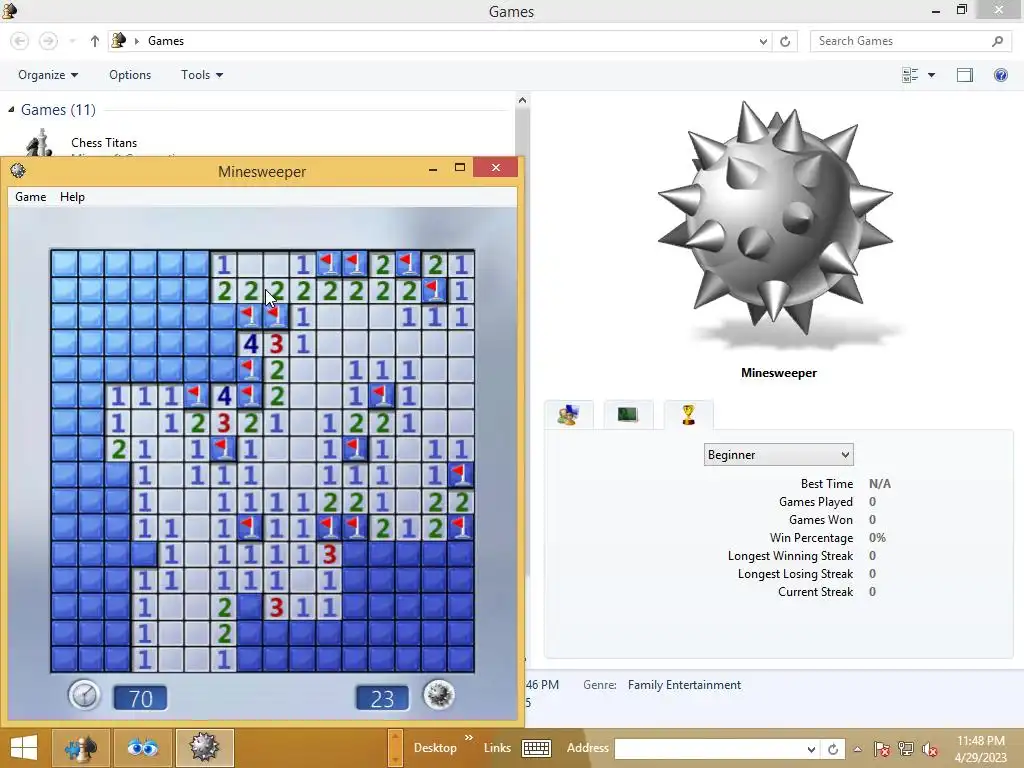Click the Address toolbar refresh icon
The width and height of the screenshot is (1024, 768).
coord(833,749)
